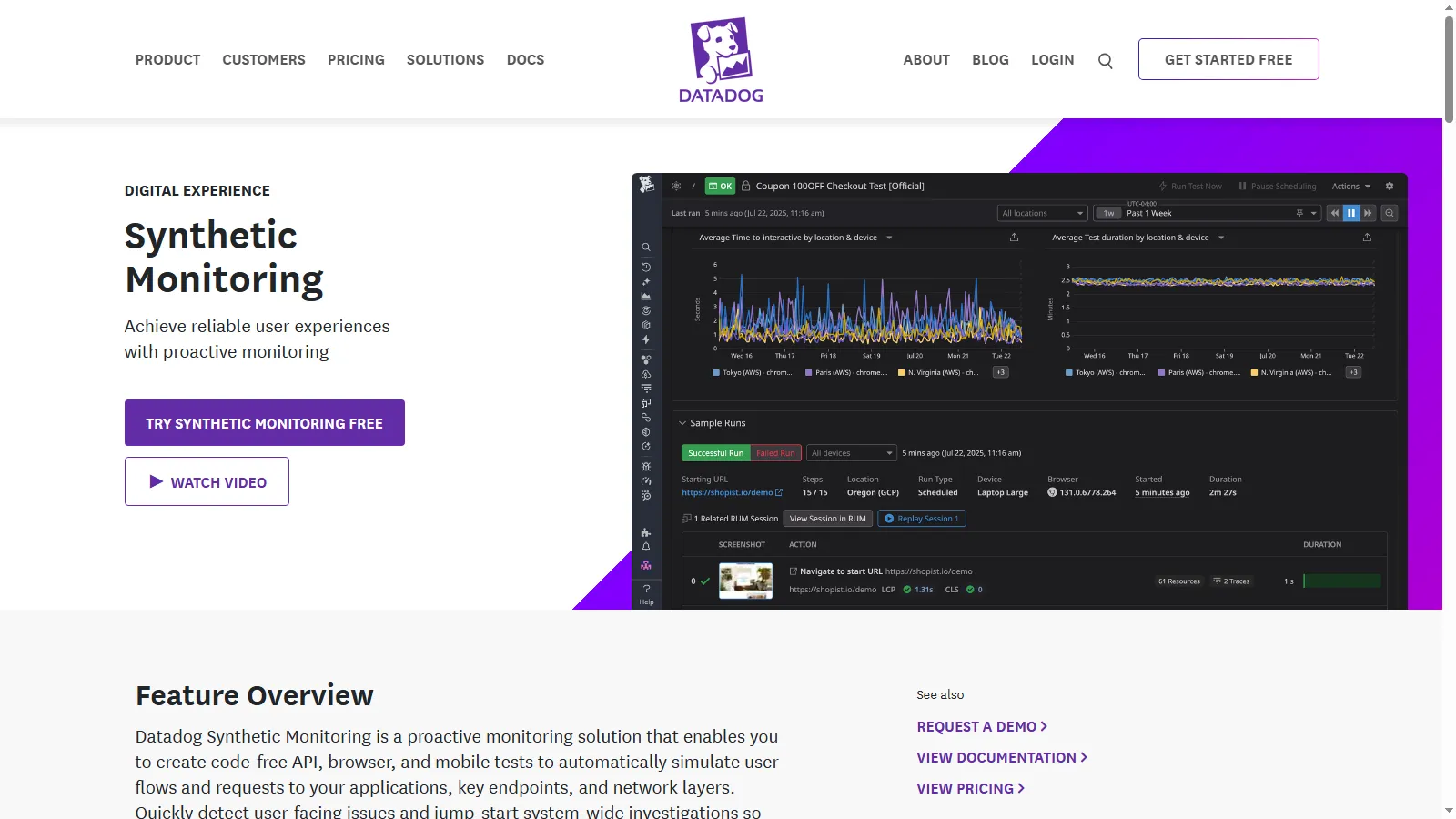Open the puzzle-piece integrations icon in sidebar
This screenshot has width=1456, height=819.
pos(646,532)
